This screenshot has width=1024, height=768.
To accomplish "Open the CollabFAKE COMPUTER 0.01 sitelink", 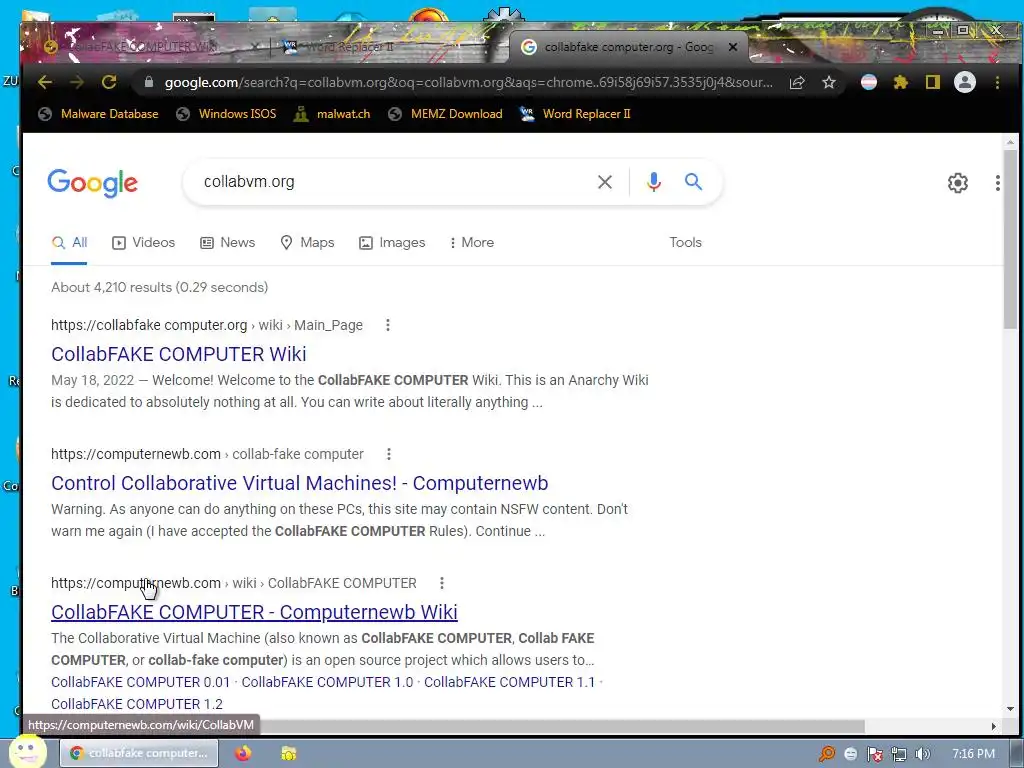I will click(140, 682).
